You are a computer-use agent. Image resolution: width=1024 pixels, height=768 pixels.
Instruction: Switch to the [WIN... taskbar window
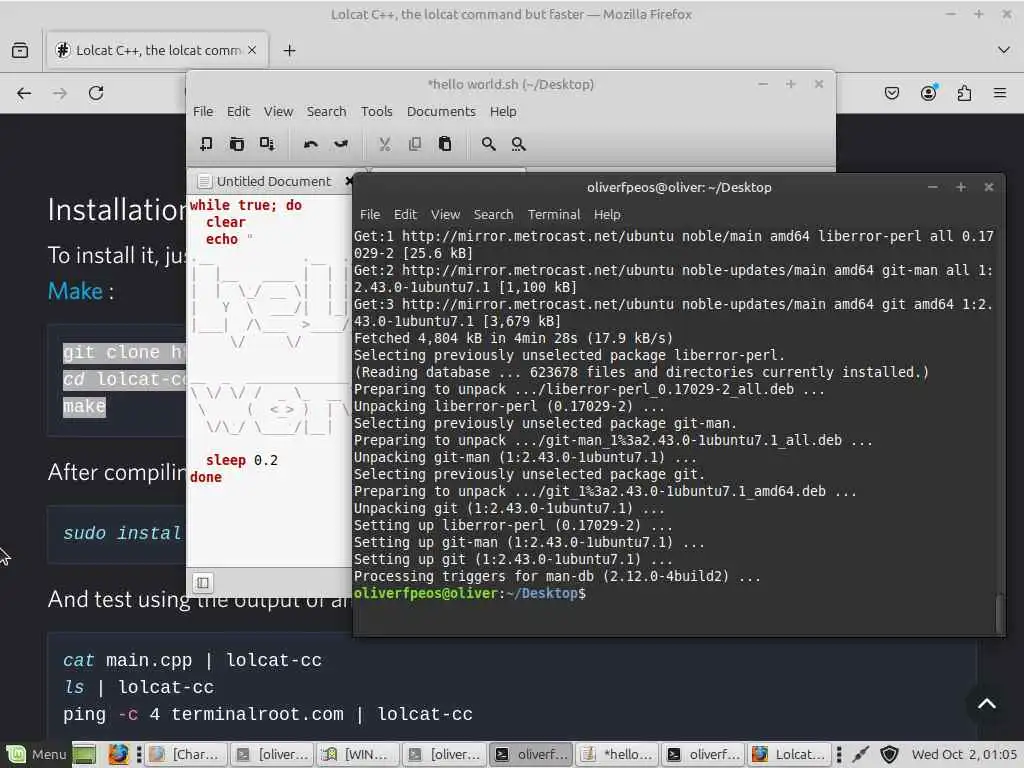pyautogui.click(x=359, y=754)
